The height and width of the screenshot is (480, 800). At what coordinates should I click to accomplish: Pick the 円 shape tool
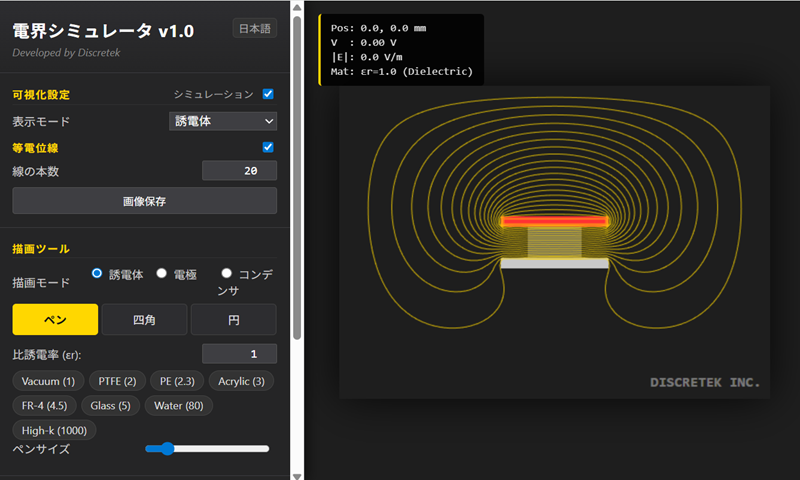click(x=233, y=319)
